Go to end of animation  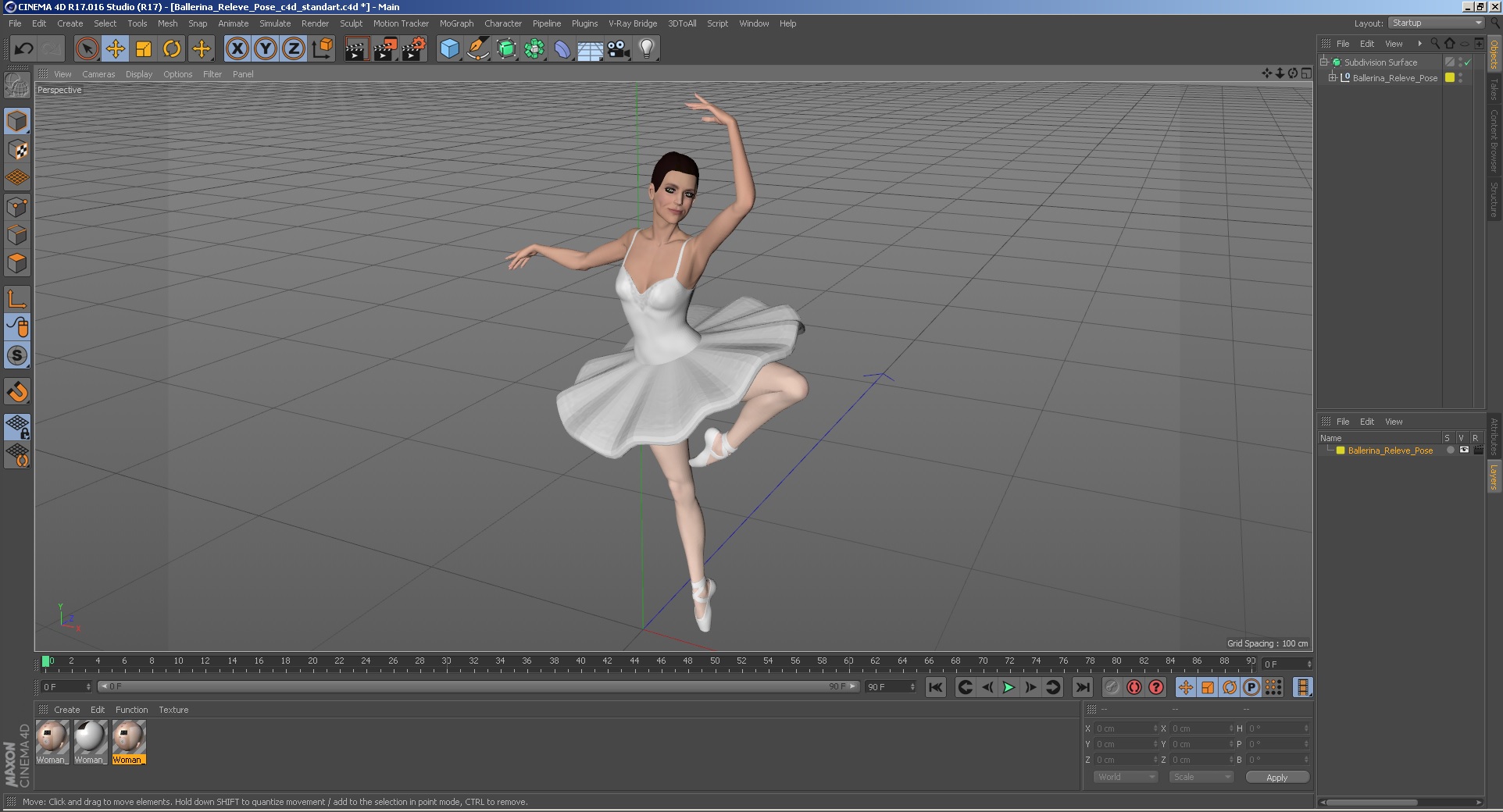point(1082,687)
